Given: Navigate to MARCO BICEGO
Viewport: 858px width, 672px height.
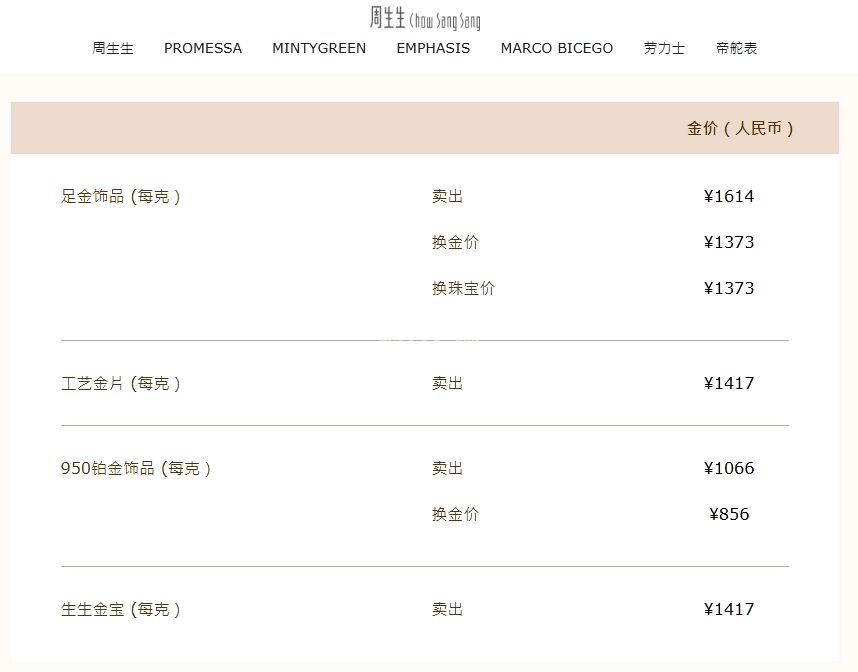Looking at the screenshot, I should [x=557, y=48].
